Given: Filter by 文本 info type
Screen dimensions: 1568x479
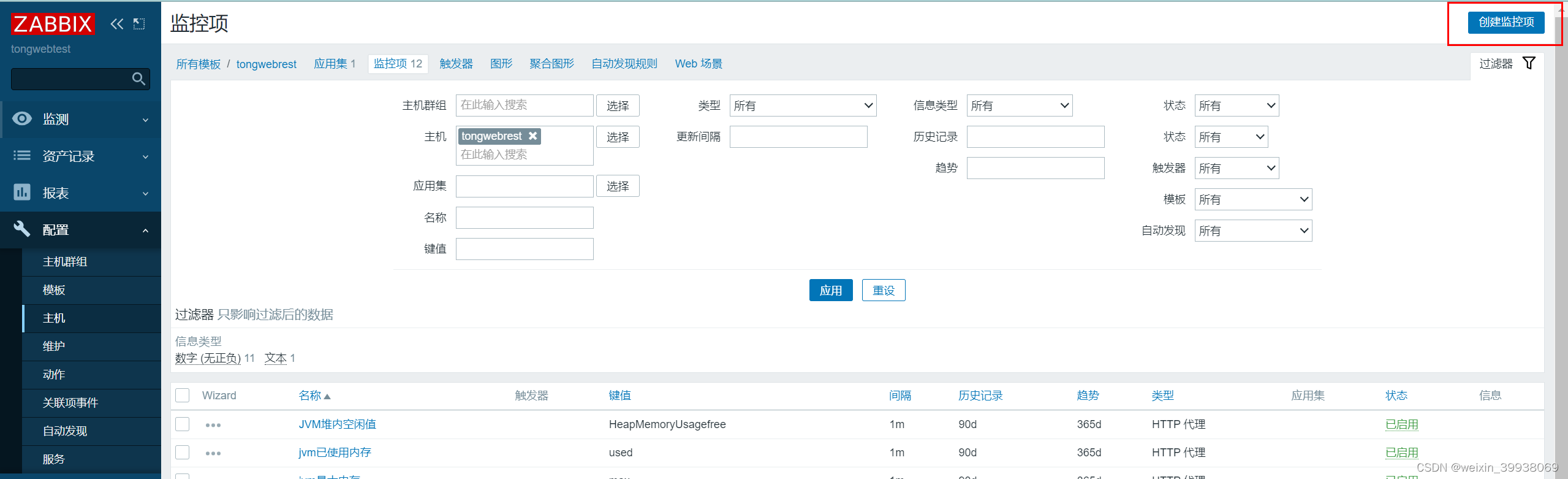Looking at the screenshot, I should click(x=275, y=358).
